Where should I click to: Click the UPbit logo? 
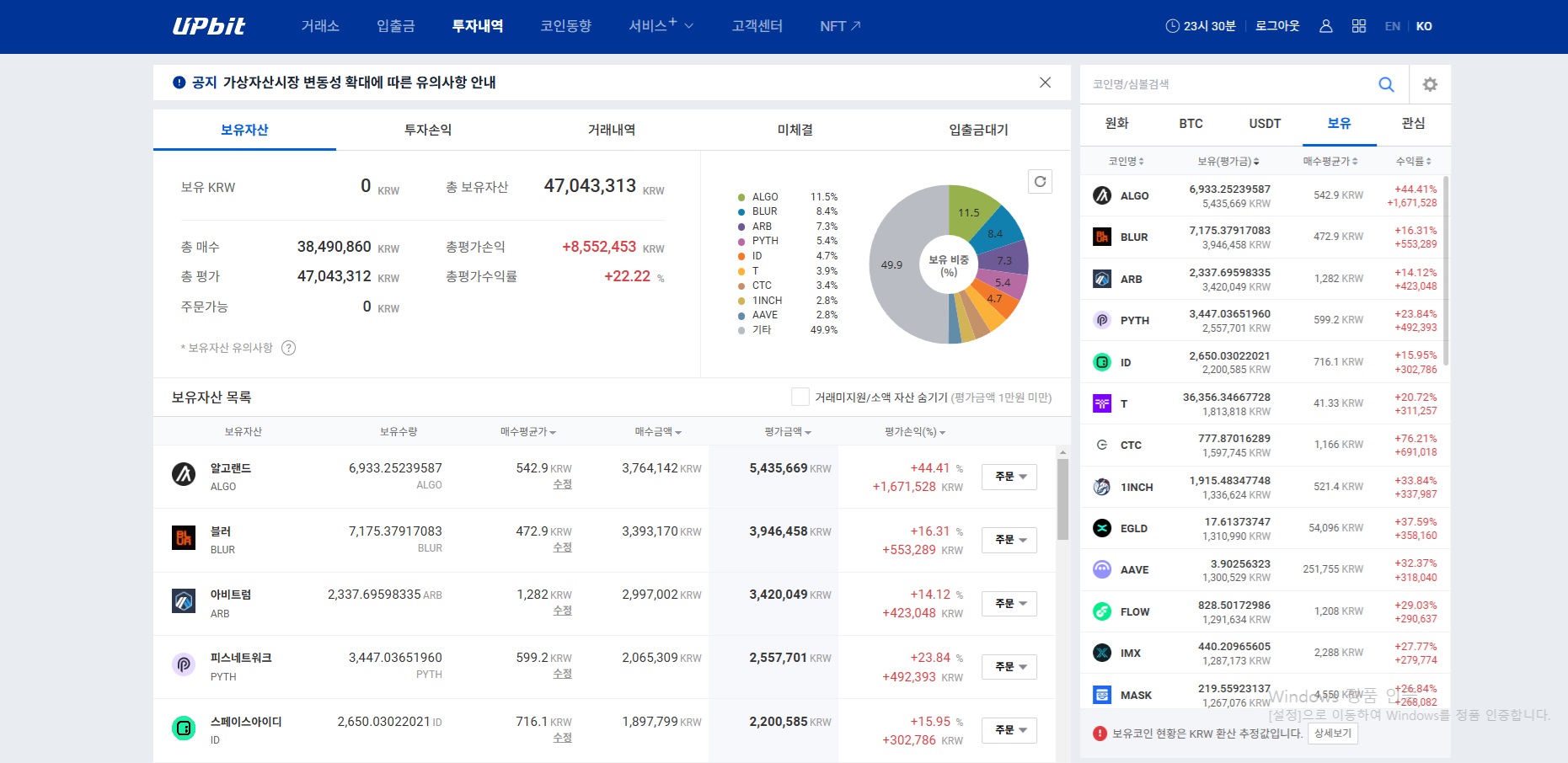click(x=208, y=26)
